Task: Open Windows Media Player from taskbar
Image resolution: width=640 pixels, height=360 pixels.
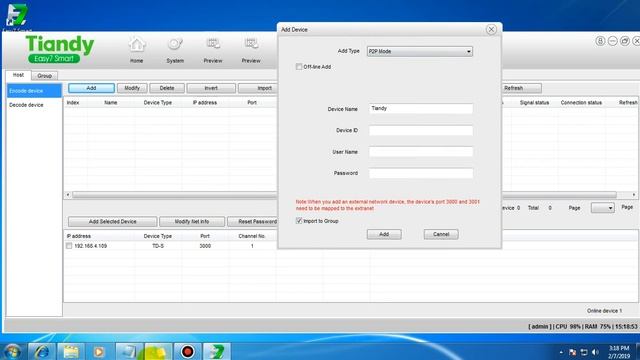Action: tap(99, 351)
